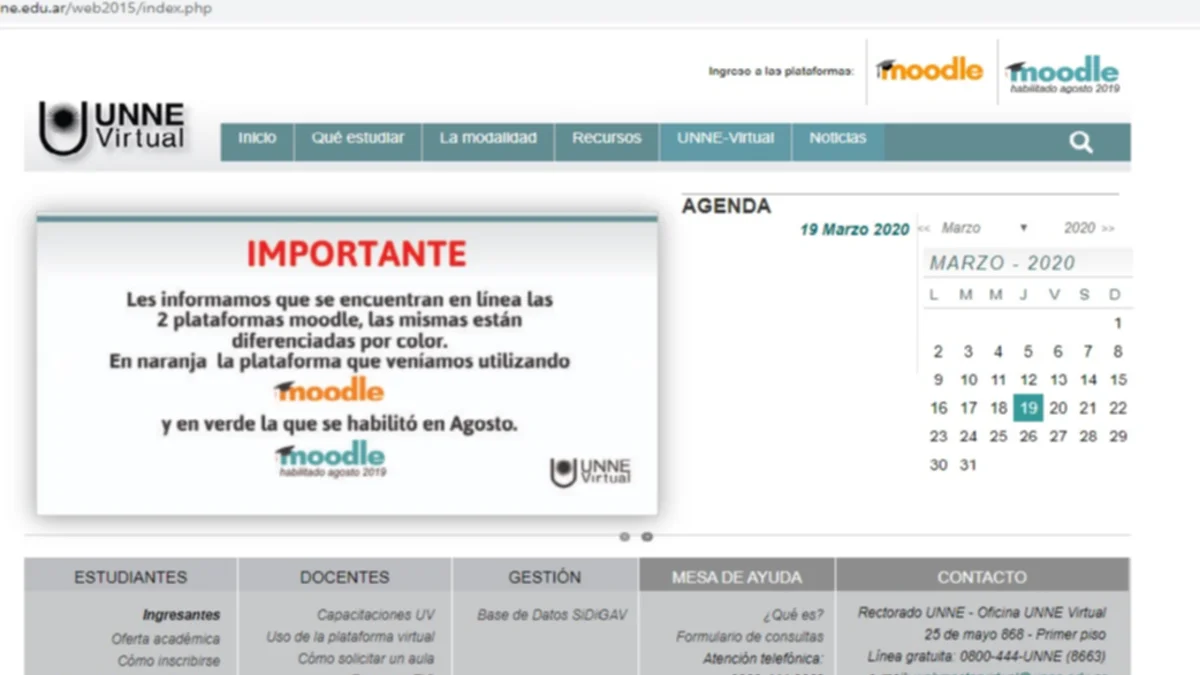Select day 16 in the March calendar

(x=938, y=408)
